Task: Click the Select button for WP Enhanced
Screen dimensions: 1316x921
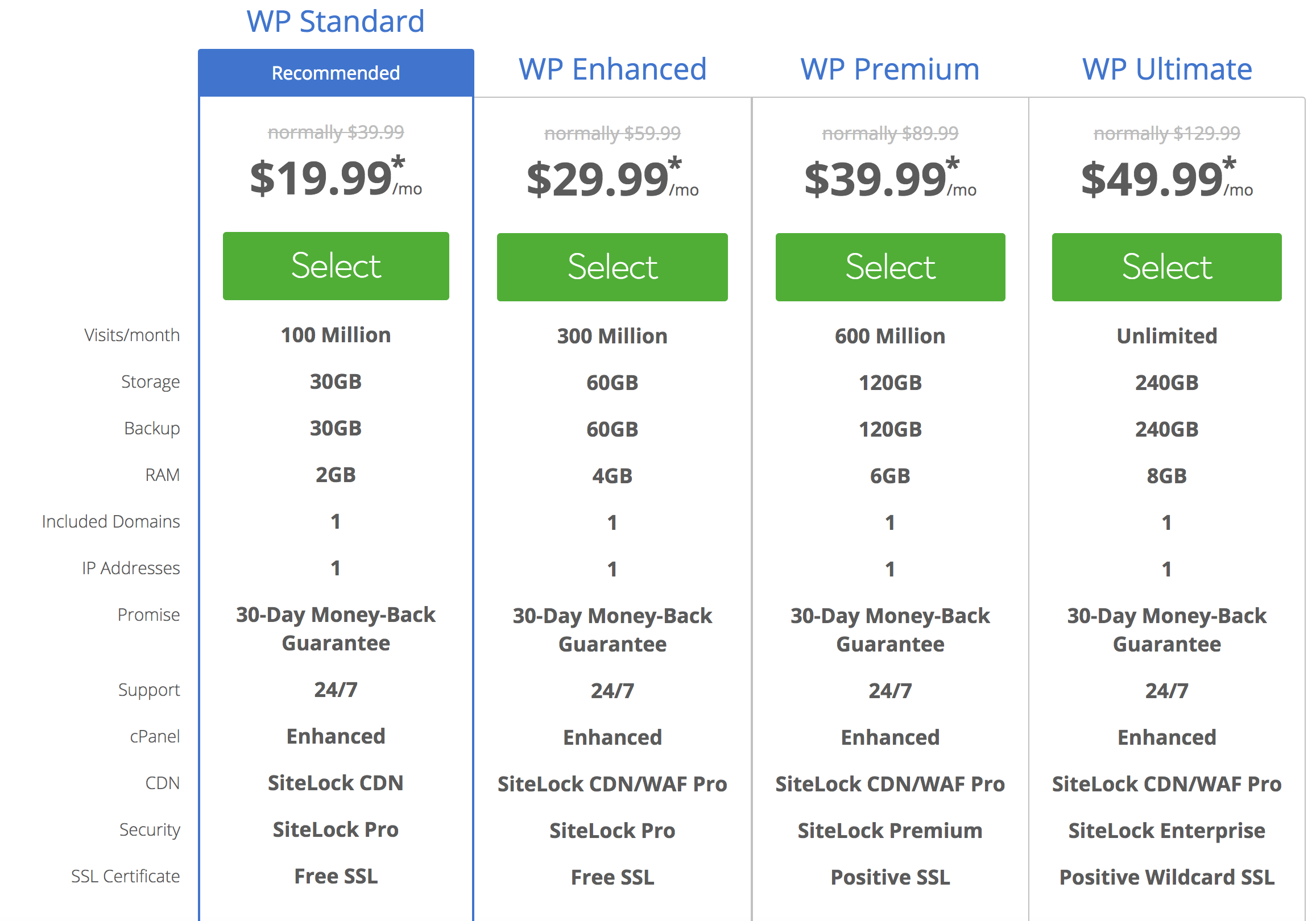Action: (611, 265)
